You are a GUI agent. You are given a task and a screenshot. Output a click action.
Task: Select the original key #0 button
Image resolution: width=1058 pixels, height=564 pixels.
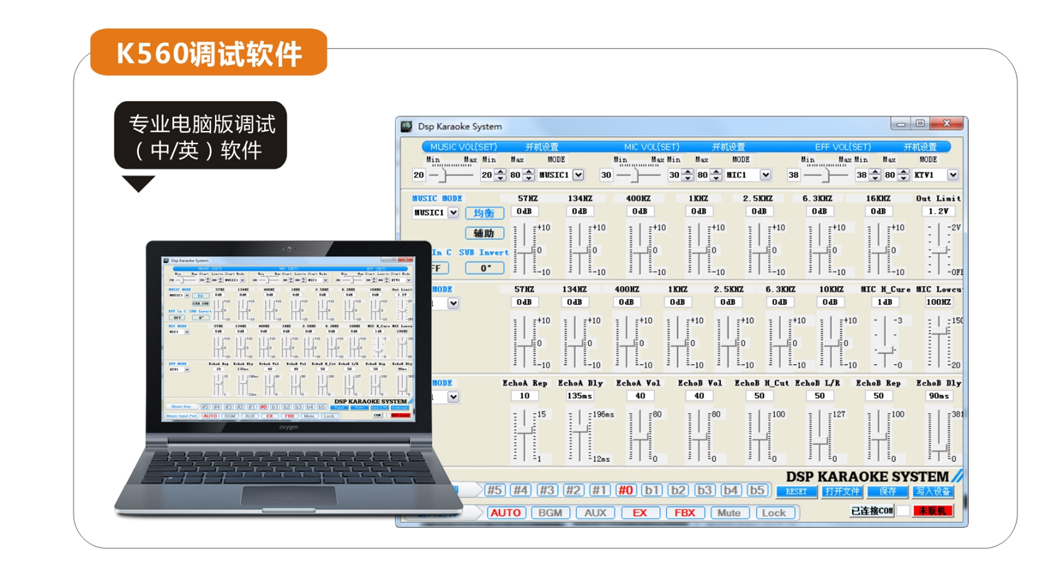[625, 490]
